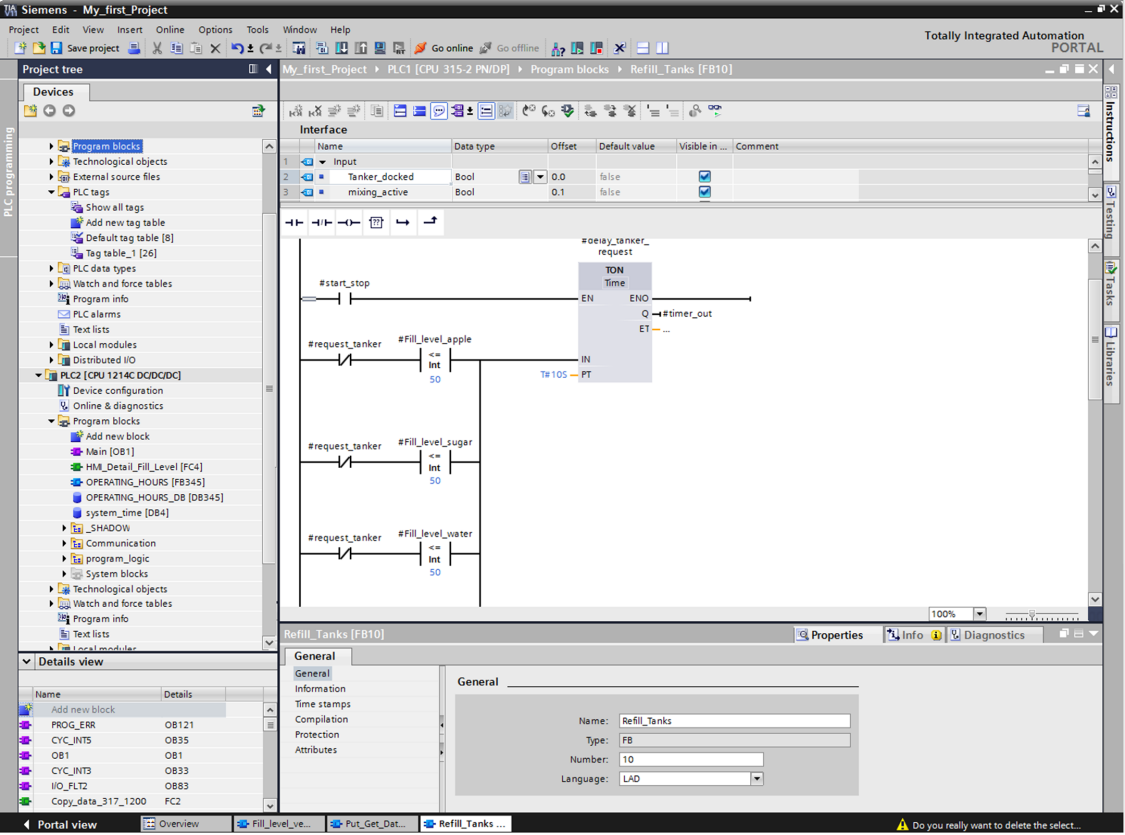Insert a normally open contact
The width and height of the screenshot is (1125, 835).
click(x=294, y=223)
